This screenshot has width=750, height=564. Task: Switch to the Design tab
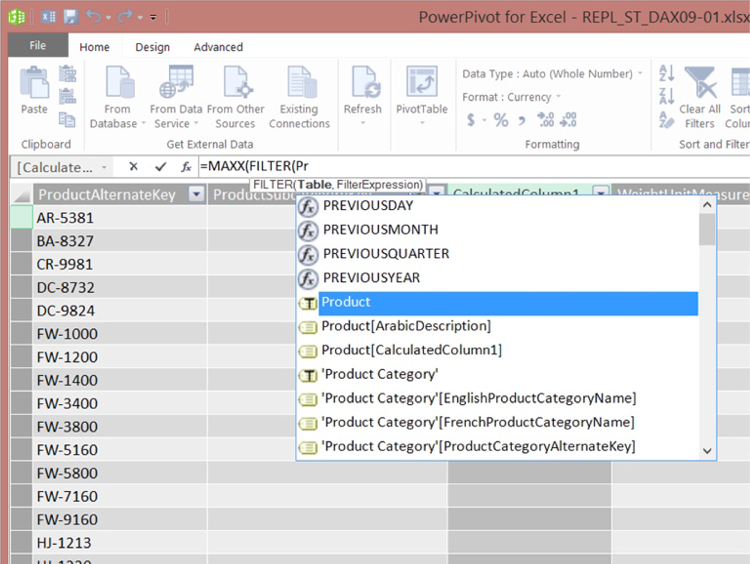(152, 47)
